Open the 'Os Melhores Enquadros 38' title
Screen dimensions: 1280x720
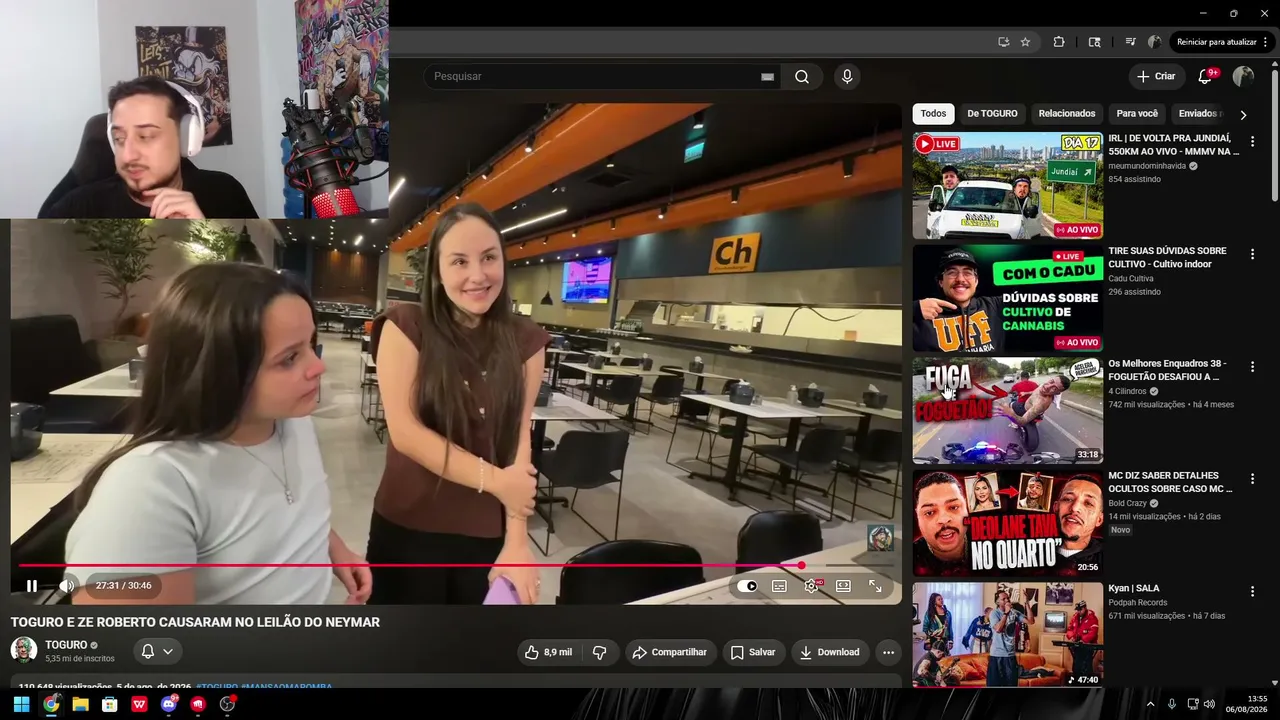click(x=1167, y=370)
